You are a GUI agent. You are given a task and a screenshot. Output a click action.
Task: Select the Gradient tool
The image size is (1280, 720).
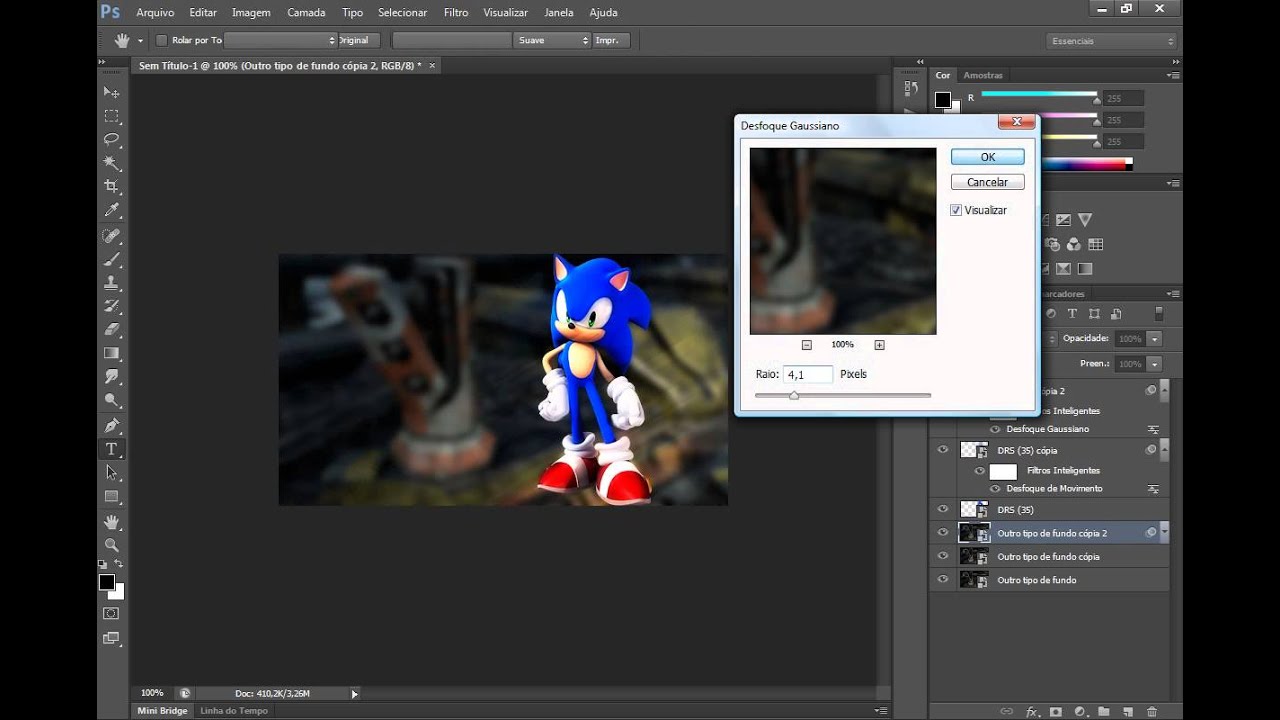pyautogui.click(x=112, y=353)
